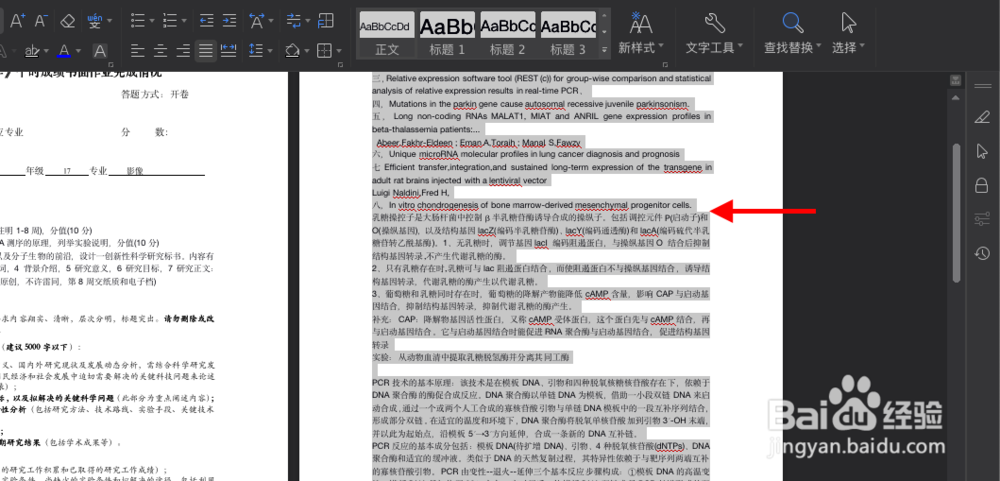
Task: Apply blue font color
Action: tap(64, 50)
